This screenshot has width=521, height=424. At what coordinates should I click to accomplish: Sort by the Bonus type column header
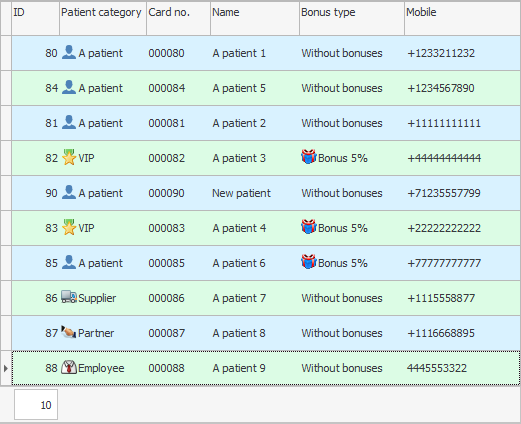click(352, 18)
